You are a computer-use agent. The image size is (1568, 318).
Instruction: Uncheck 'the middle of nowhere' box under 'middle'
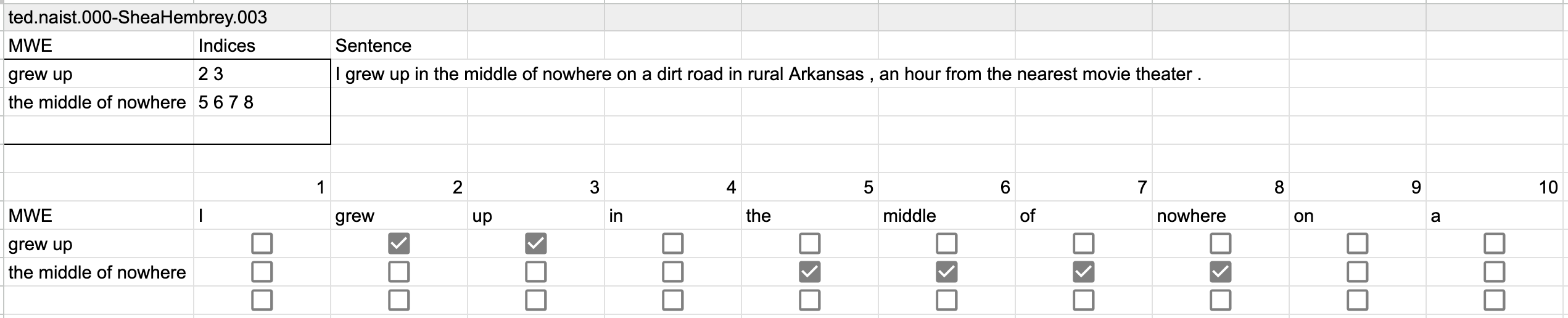pos(946,272)
